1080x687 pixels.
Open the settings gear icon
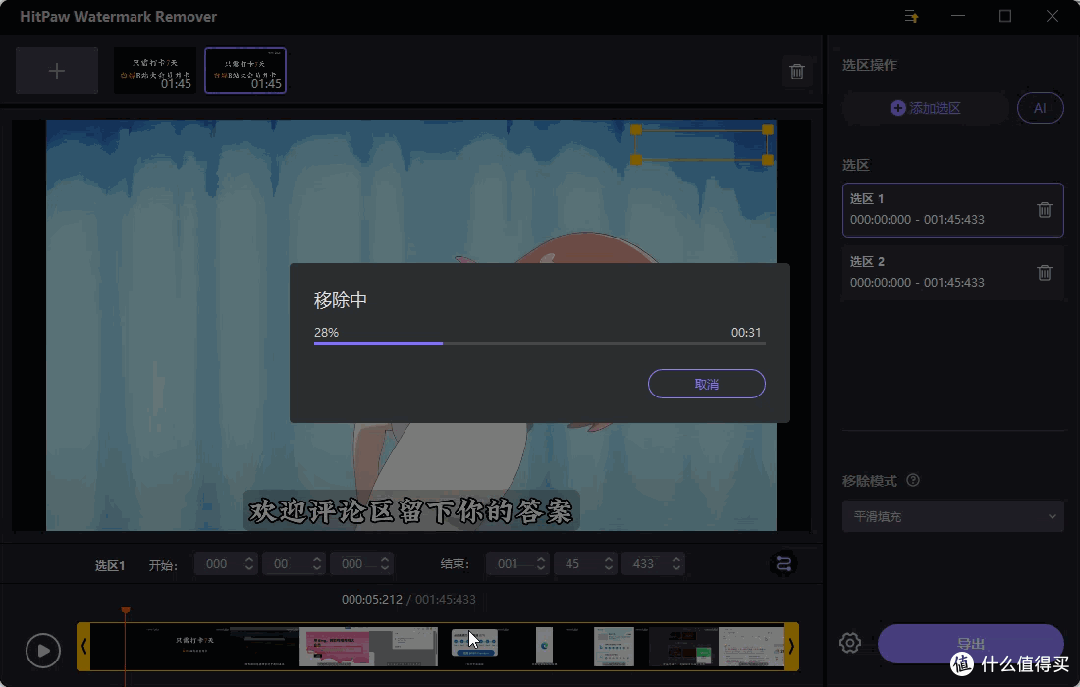[850, 643]
